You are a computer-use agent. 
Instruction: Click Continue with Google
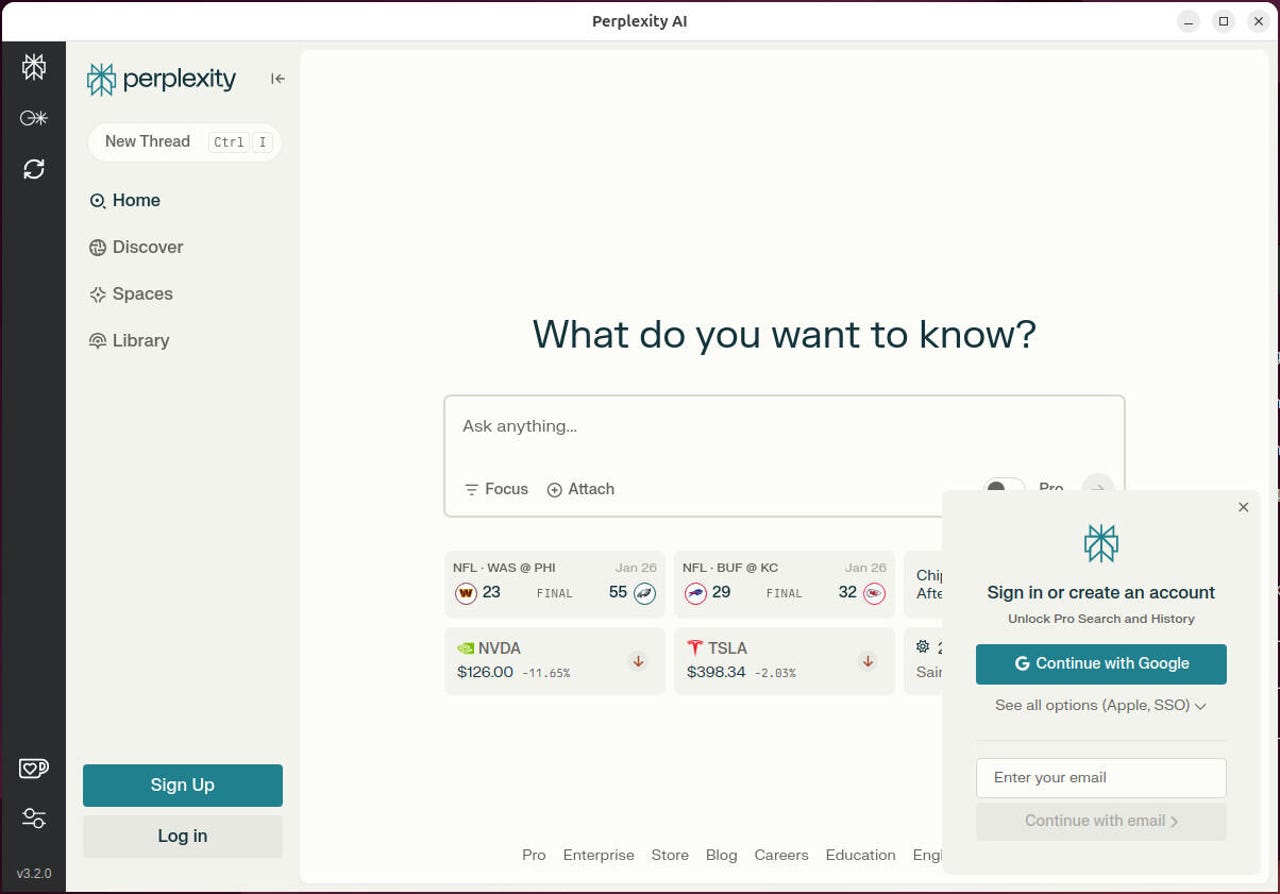(1101, 664)
